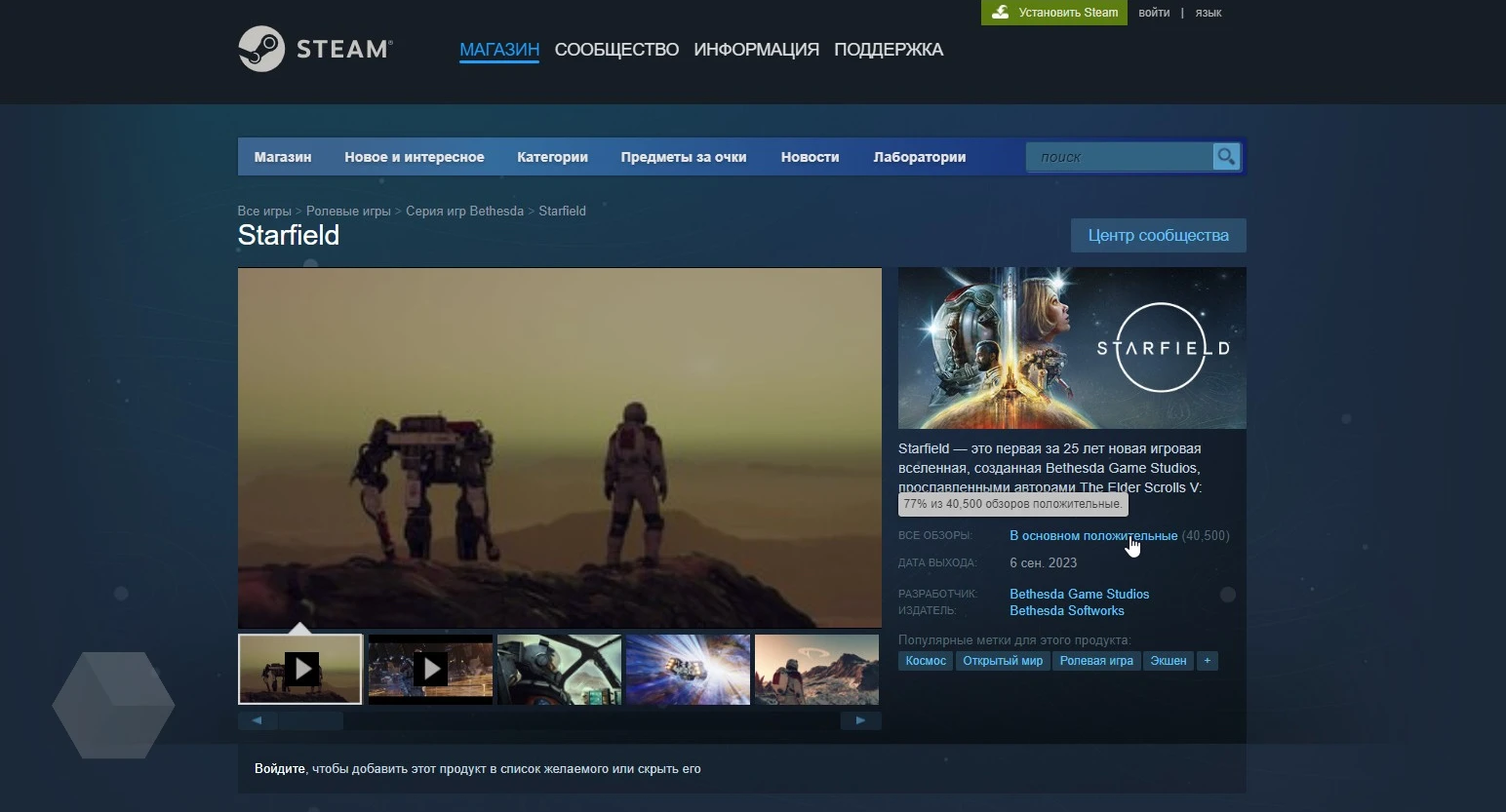Open publisher Bethesda Softworks link
This screenshot has width=1506, height=812.
tap(1067, 610)
